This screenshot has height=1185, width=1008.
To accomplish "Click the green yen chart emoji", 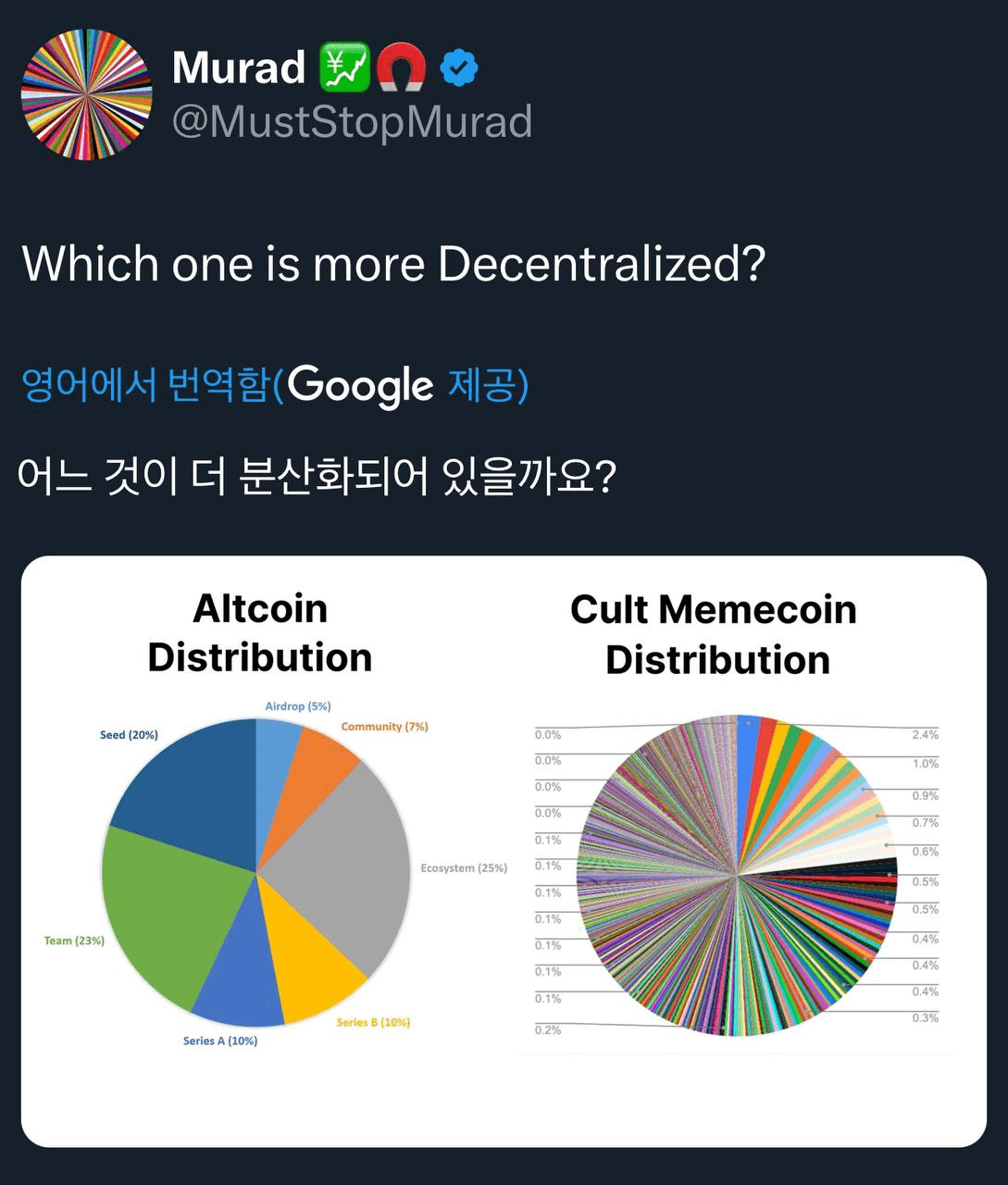I will pyautogui.click(x=344, y=68).
